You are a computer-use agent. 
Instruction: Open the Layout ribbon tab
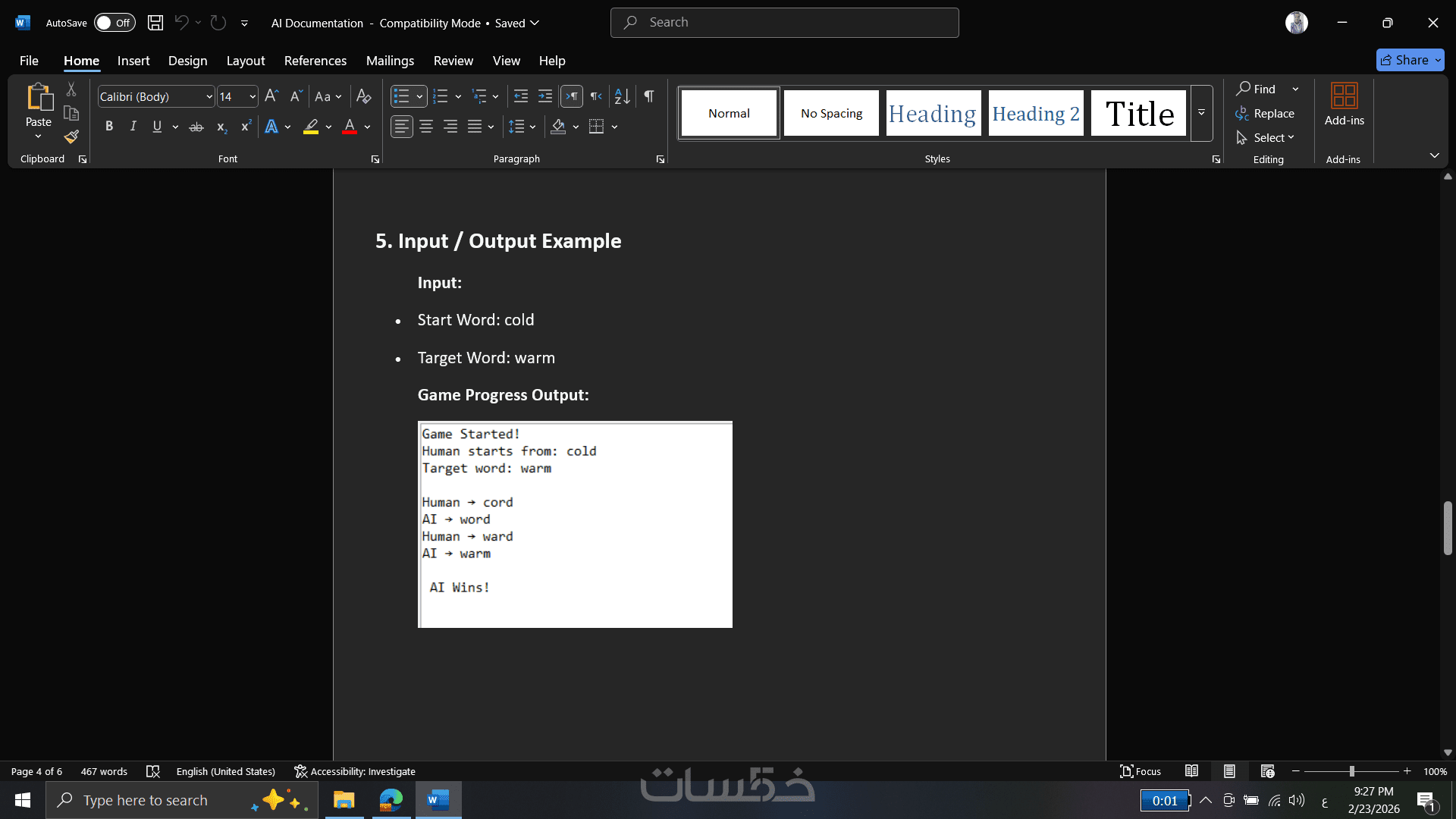245,61
